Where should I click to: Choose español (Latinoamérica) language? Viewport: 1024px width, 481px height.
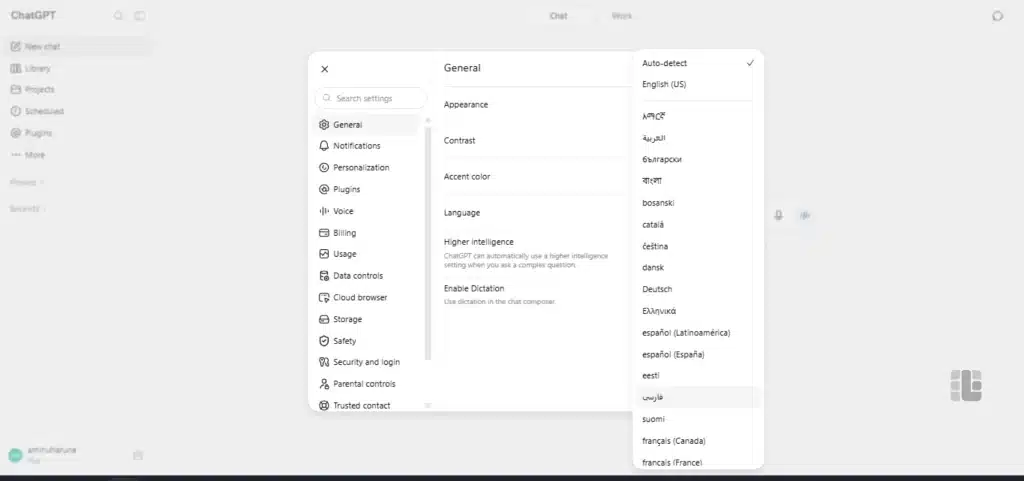pyautogui.click(x=697, y=333)
